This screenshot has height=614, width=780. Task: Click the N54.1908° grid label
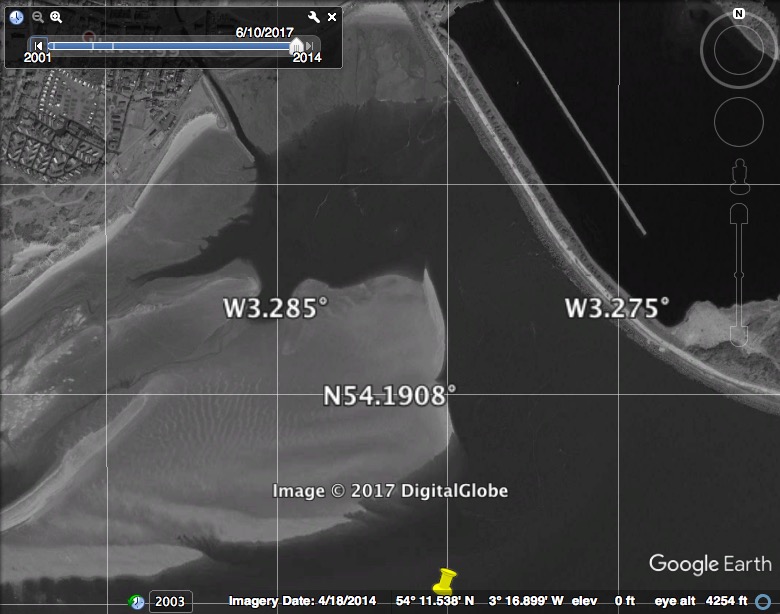point(390,396)
